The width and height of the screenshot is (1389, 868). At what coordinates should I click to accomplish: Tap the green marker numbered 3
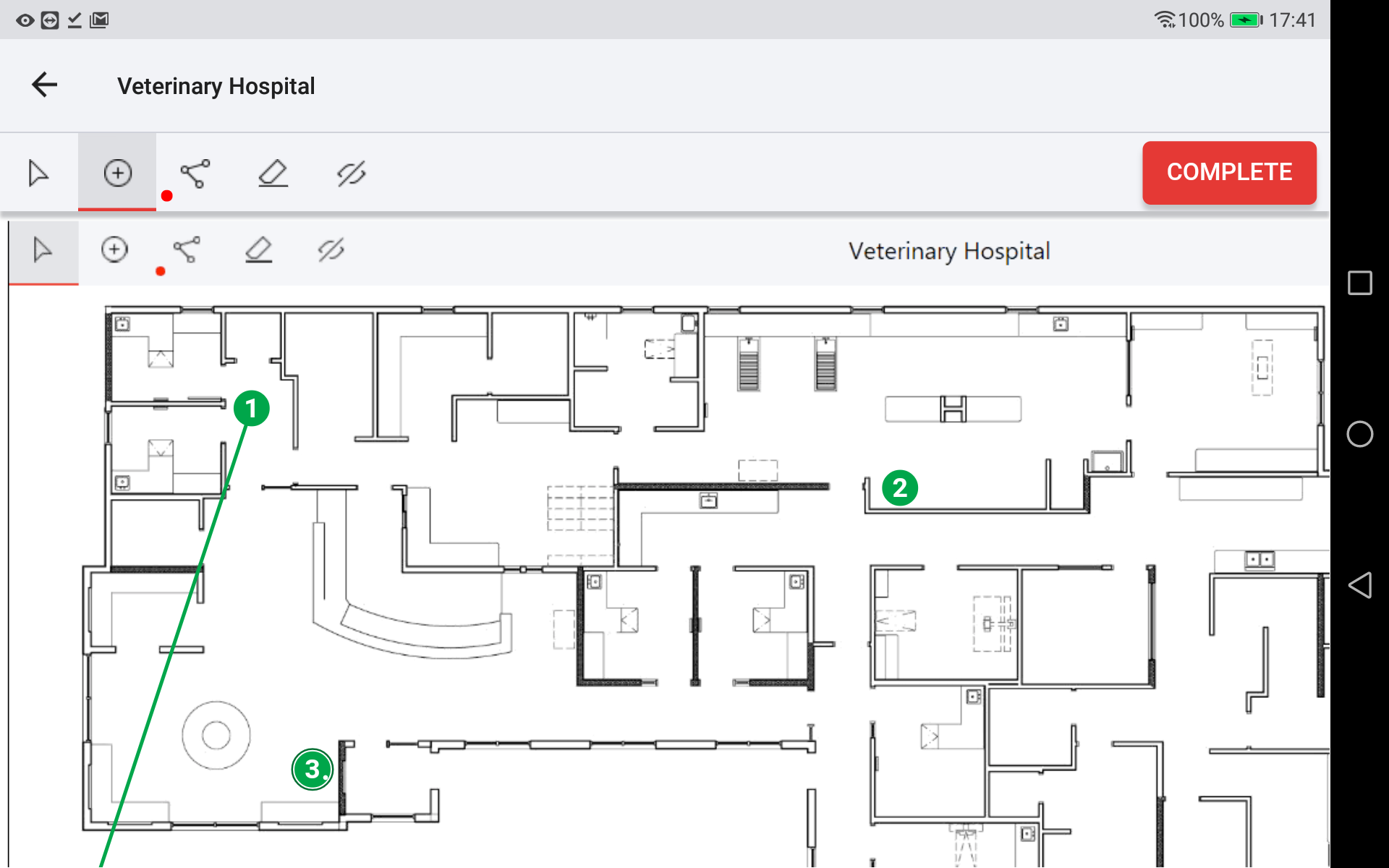click(313, 769)
